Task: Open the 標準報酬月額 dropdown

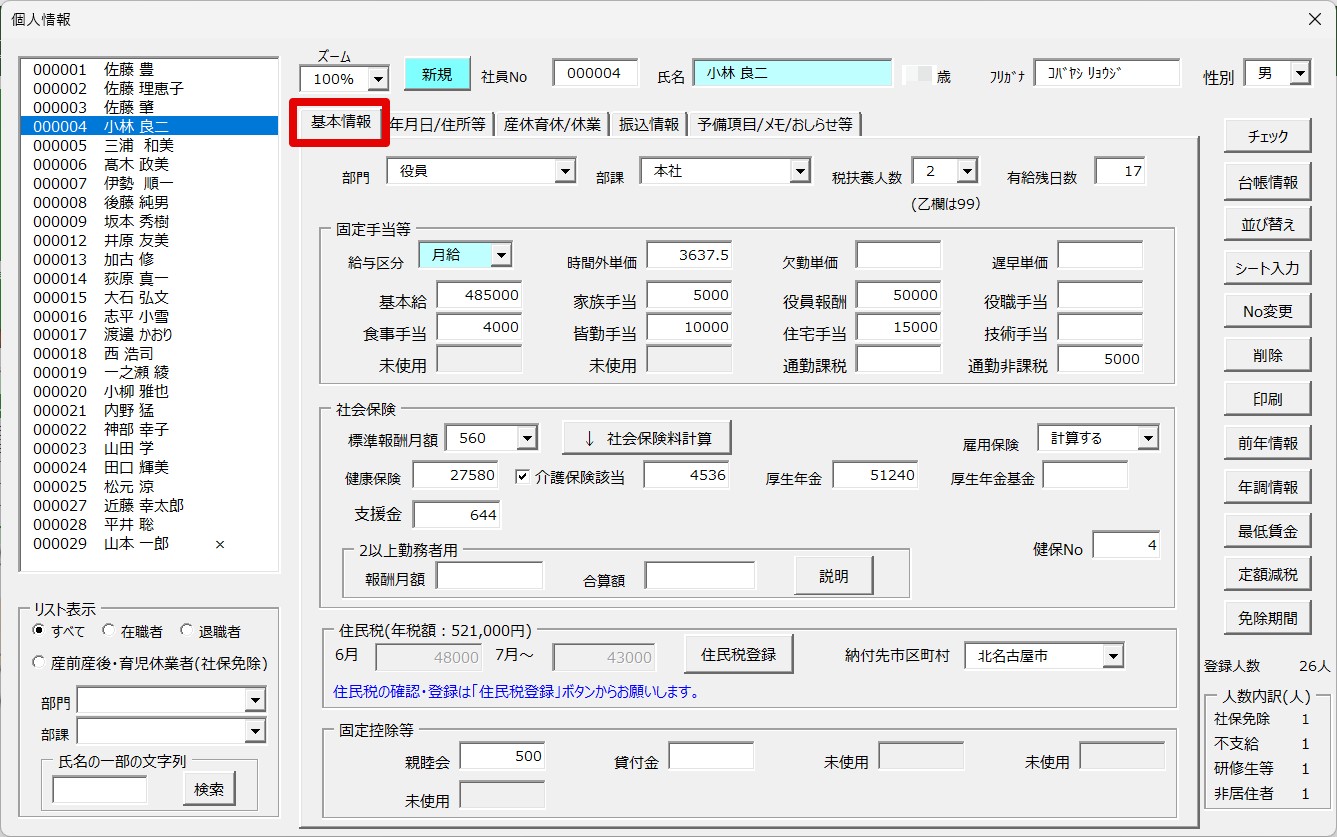Action: 527,438
